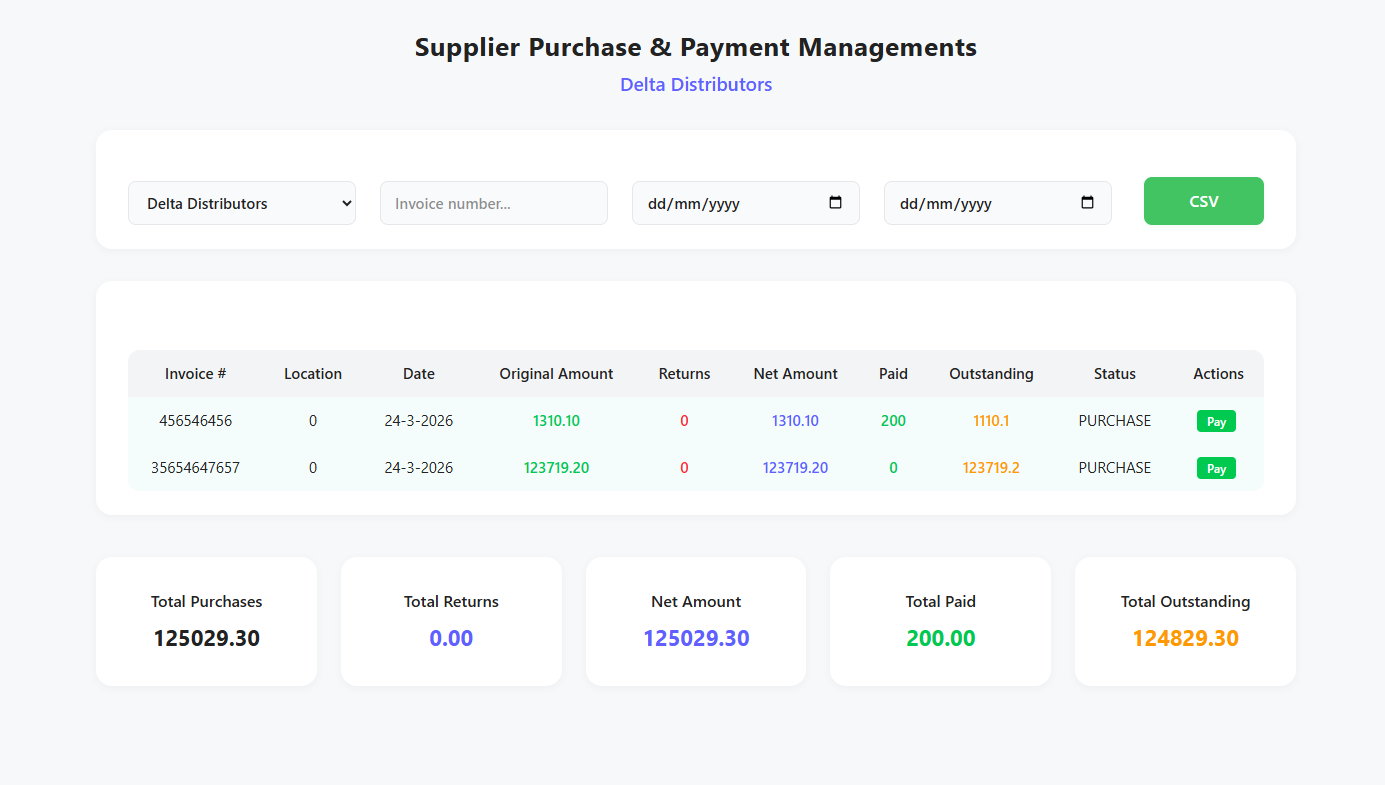Click the paid value 200 in table
This screenshot has height=785, width=1385.
point(893,421)
